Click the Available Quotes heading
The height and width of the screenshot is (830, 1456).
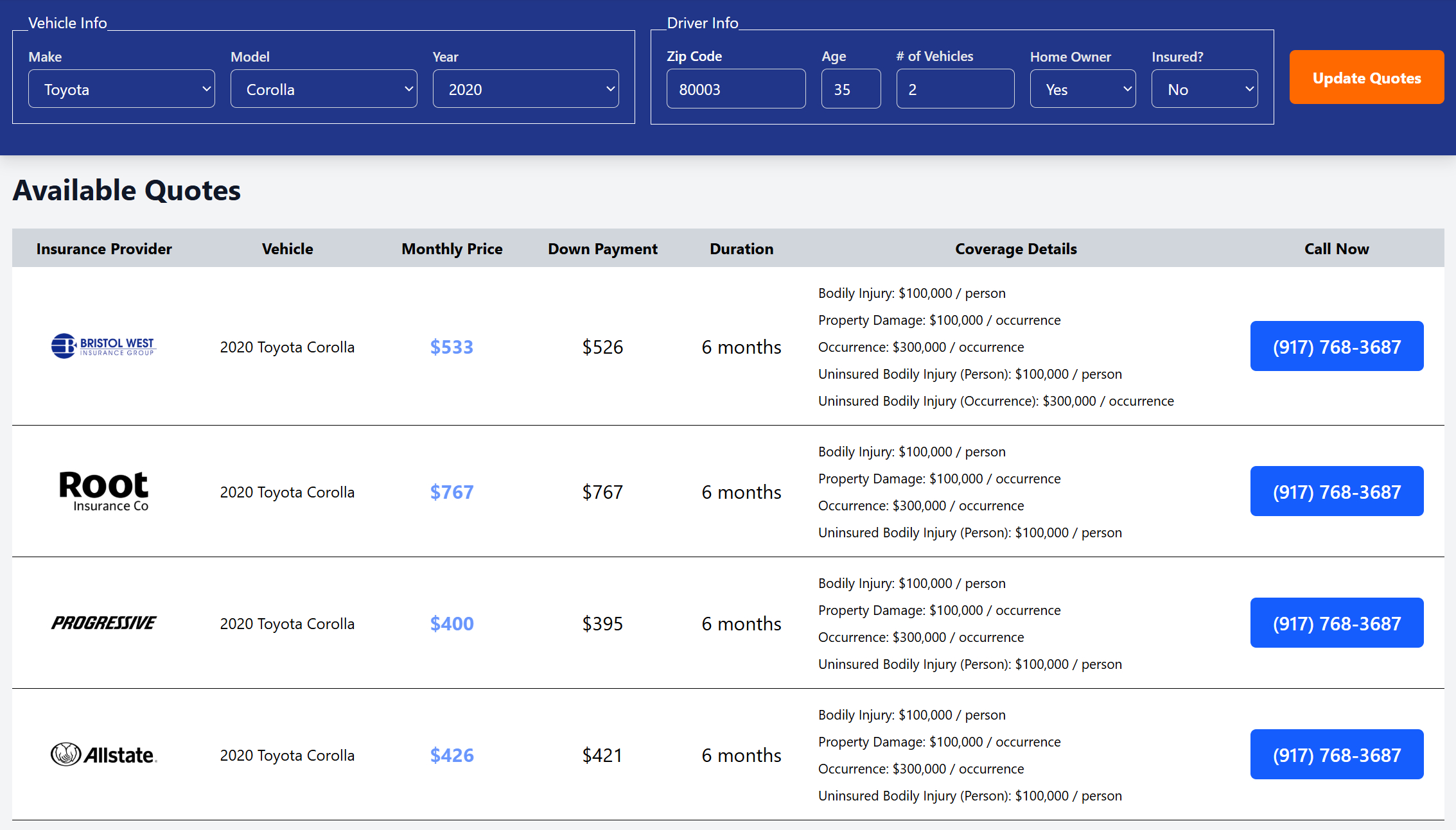[127, 191]
